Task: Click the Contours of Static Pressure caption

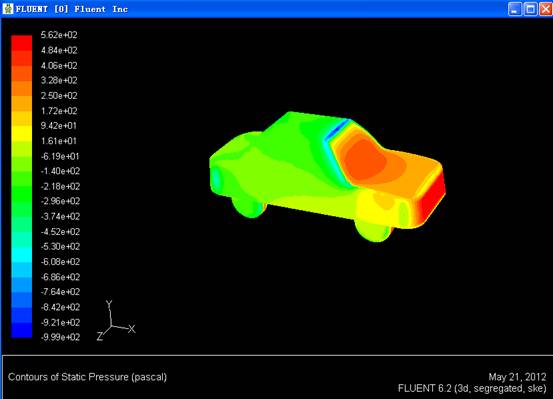Action: (x=87, y=377)
